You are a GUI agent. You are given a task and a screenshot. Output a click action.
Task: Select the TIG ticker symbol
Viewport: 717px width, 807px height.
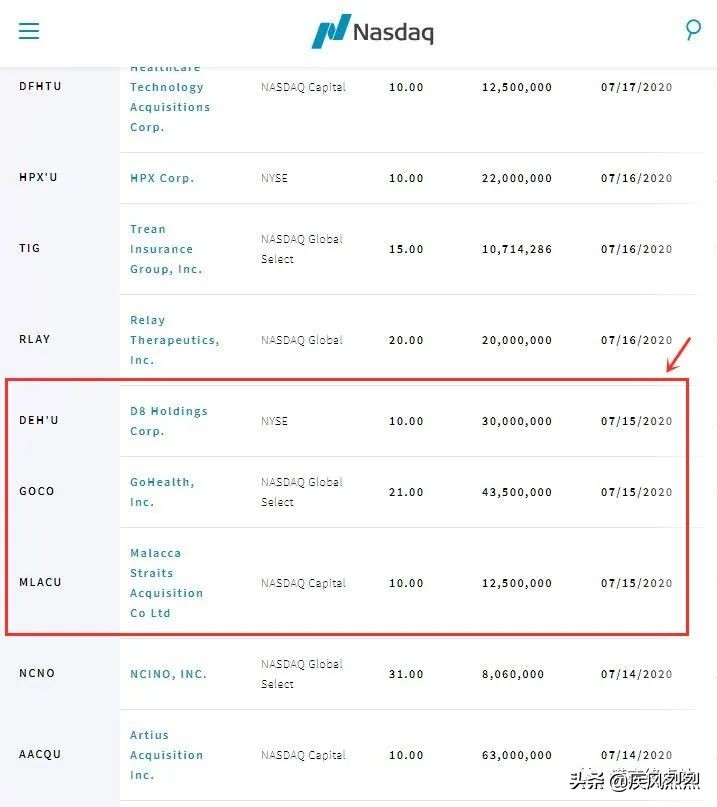pyautogui.click(x=30, y=249)
